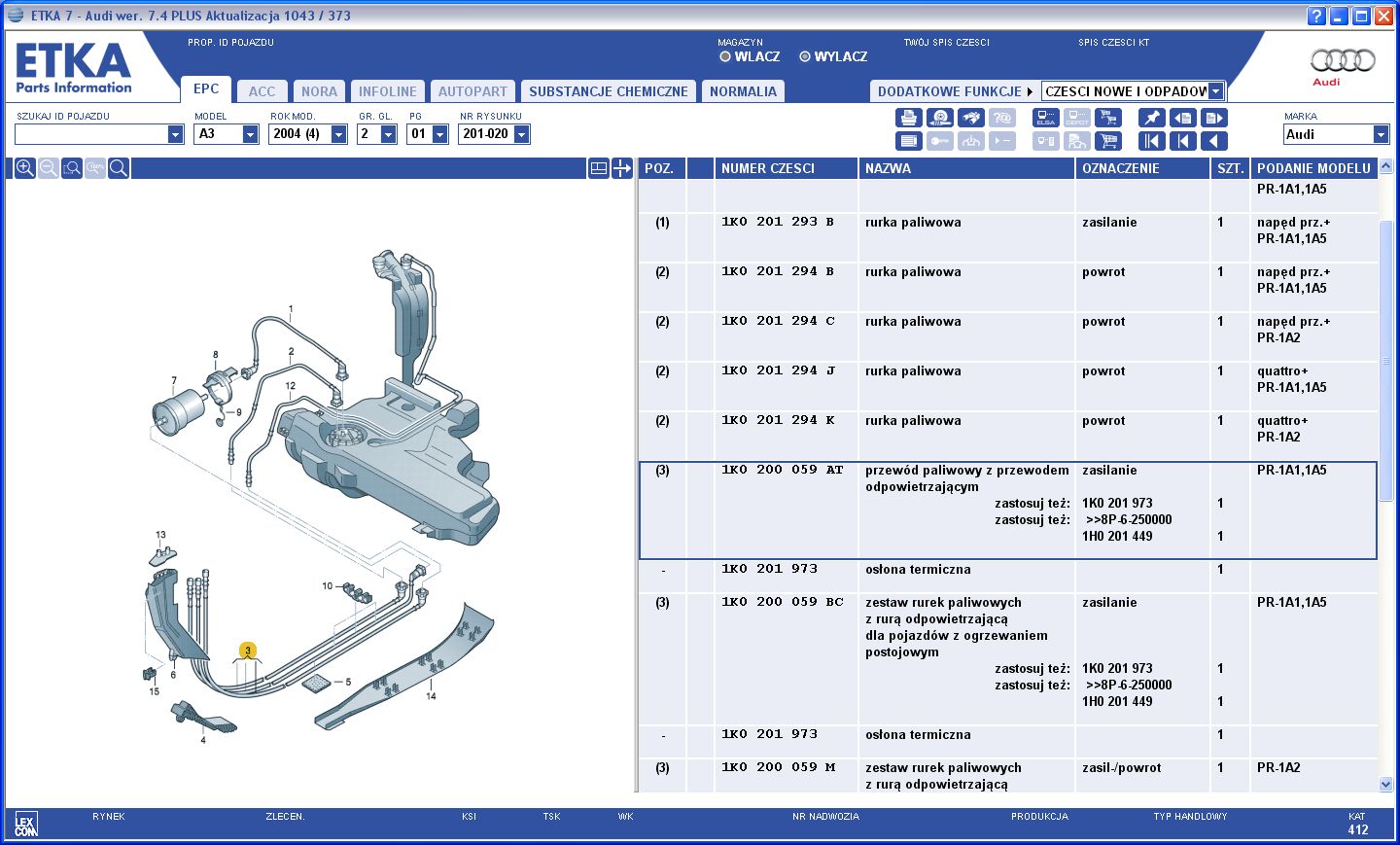
Task: Switch to the AUTOPART tab
Action: pos(472,91)
